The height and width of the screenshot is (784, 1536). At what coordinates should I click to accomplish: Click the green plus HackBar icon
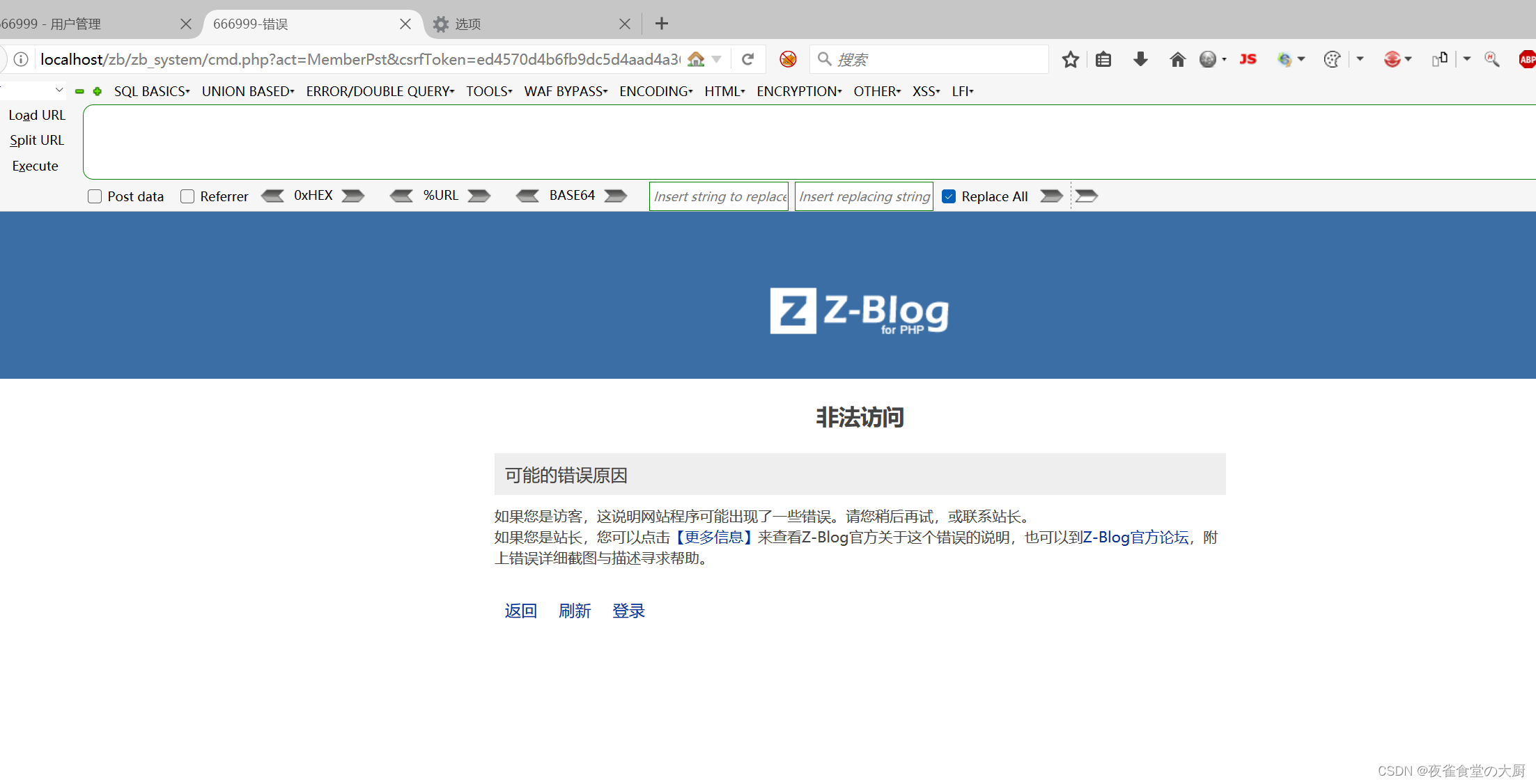(x=98, y=91)
